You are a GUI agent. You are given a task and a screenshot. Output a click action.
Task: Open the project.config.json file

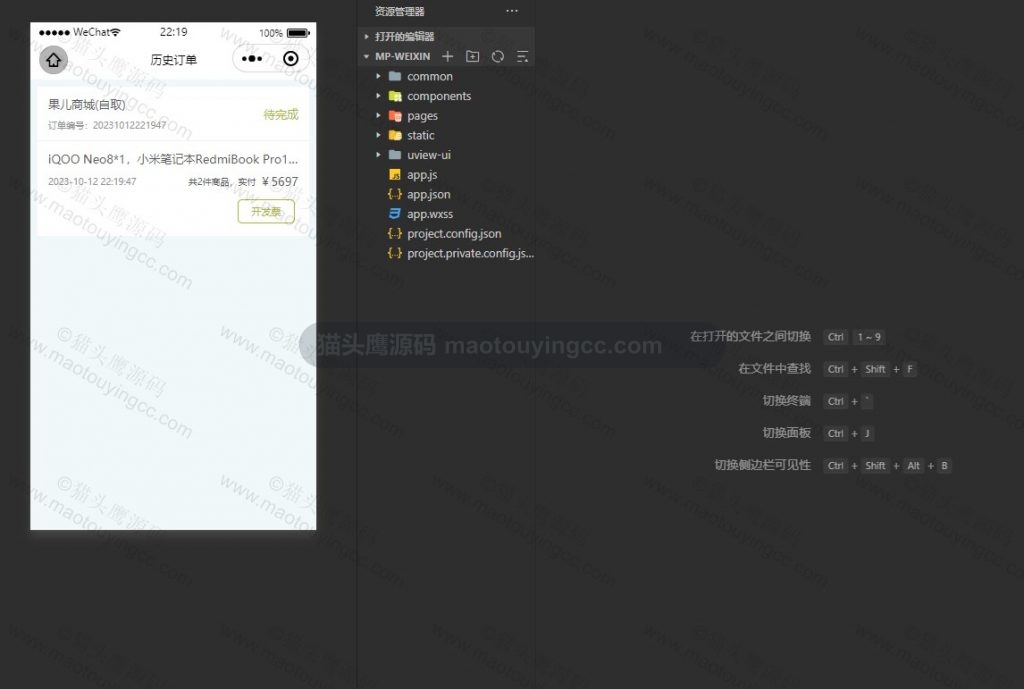(x=454, y=233)
